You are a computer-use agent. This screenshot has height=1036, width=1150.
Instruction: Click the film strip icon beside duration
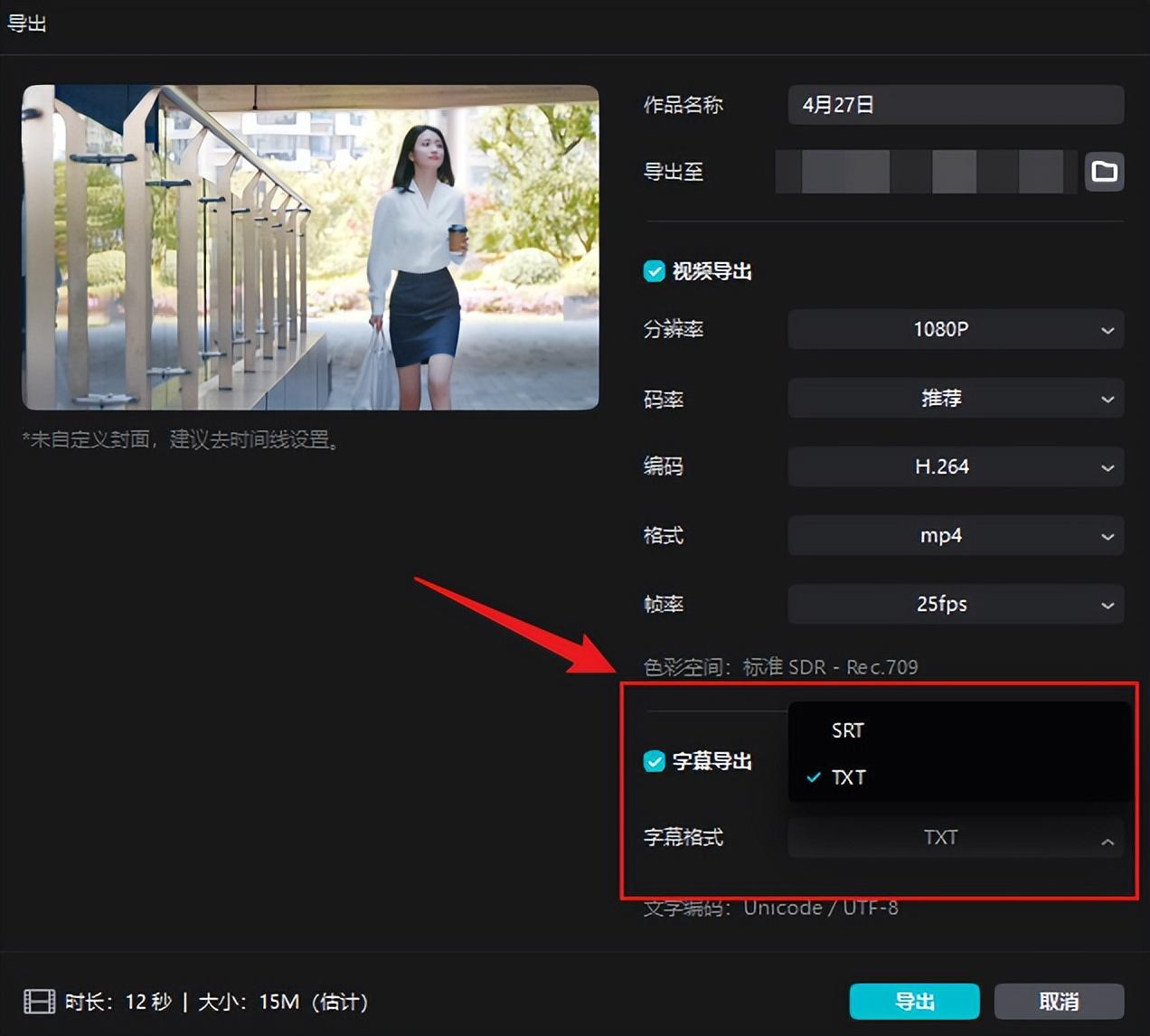39,1002
